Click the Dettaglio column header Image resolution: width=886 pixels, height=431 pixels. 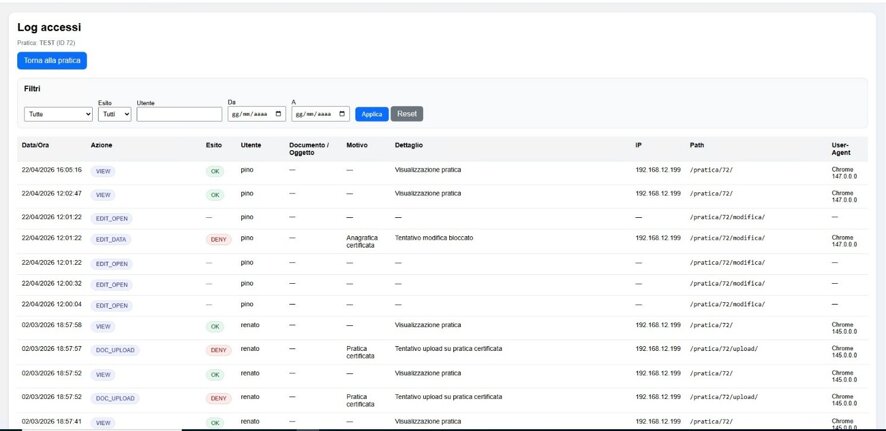(409, 145)
